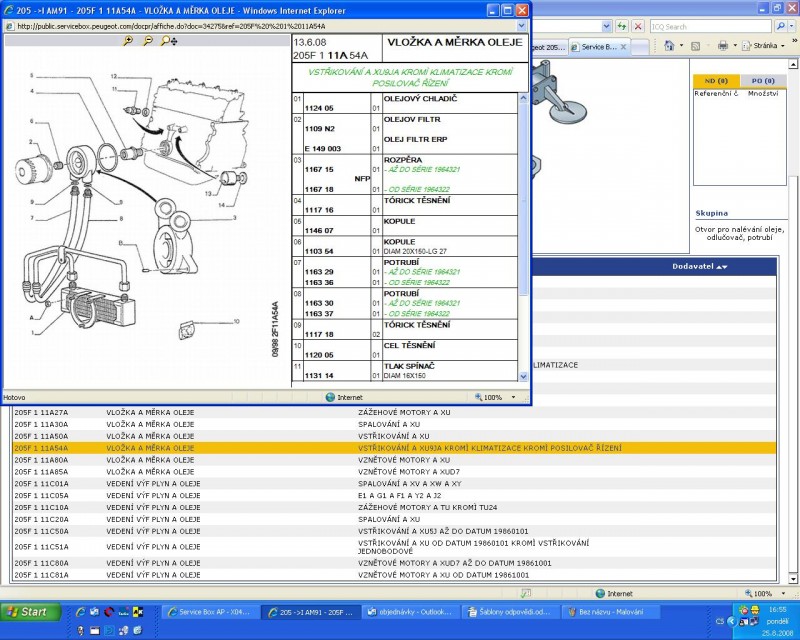Switch to the PO (0) tab
The image size is (800, 640).
pyautogui.click(x=762, y=80)
